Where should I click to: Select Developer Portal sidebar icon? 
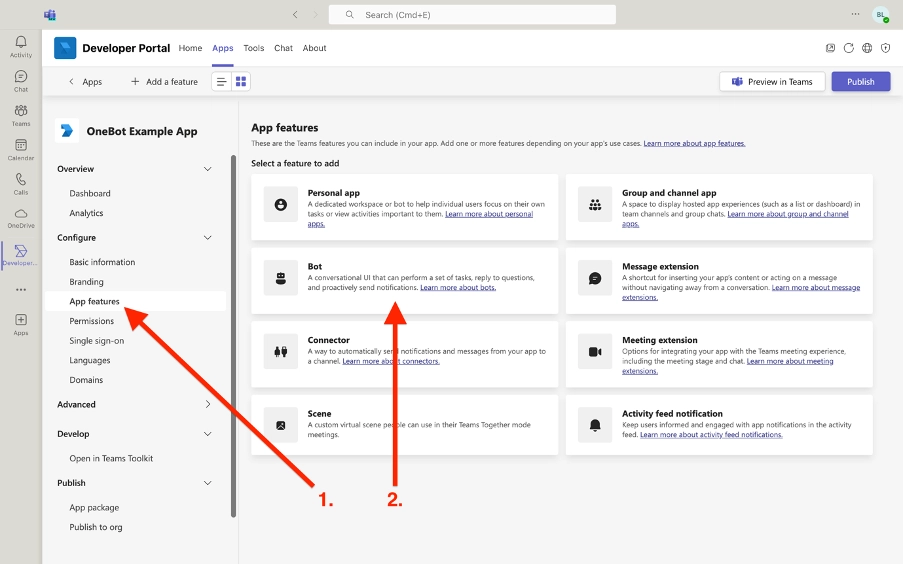pyautogui.click(x=21, y=255)
